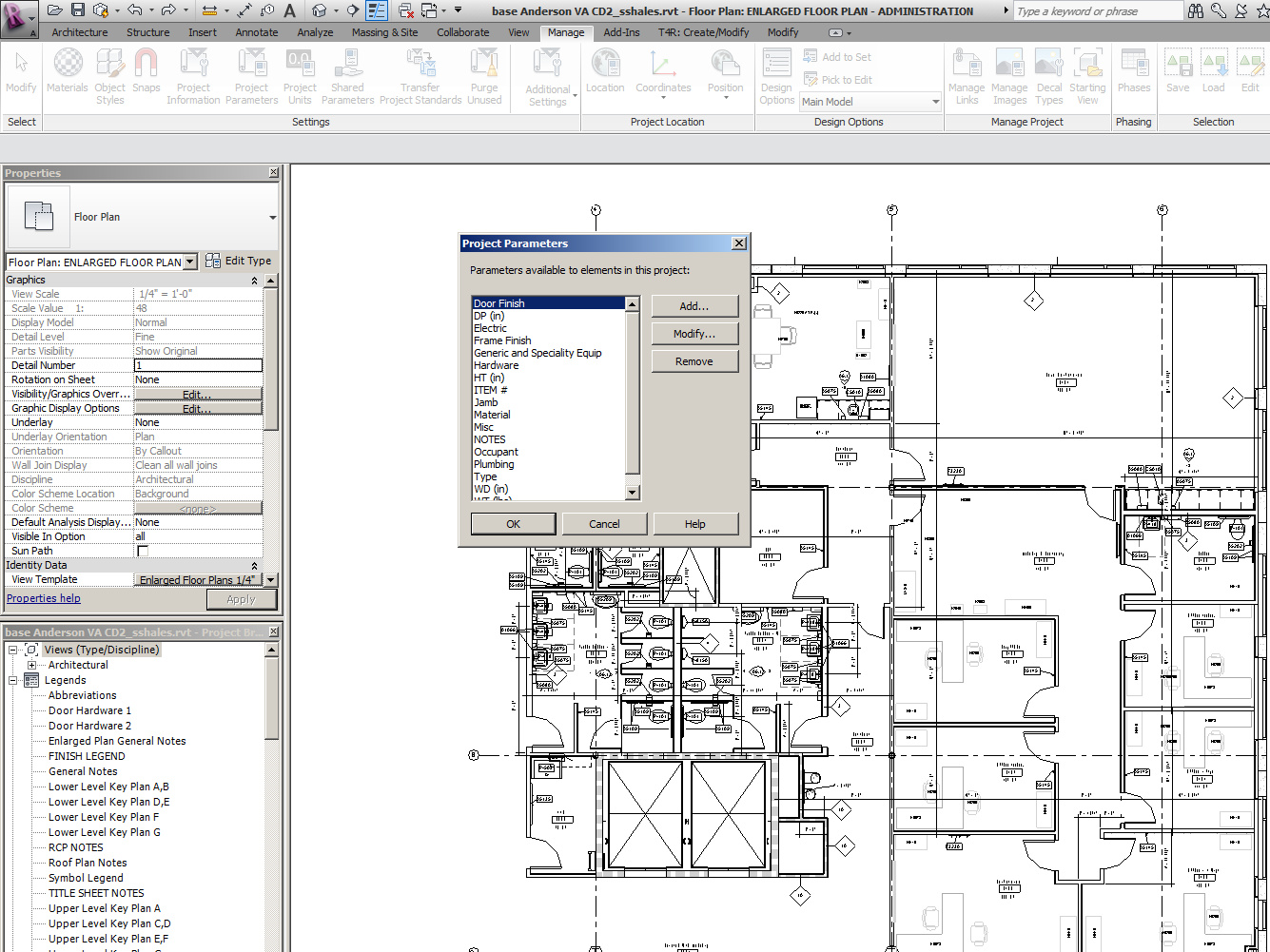The image size is (1270, 952).
Task: Open Design Options
Action: pyautogui.click(x=776, y=76)
